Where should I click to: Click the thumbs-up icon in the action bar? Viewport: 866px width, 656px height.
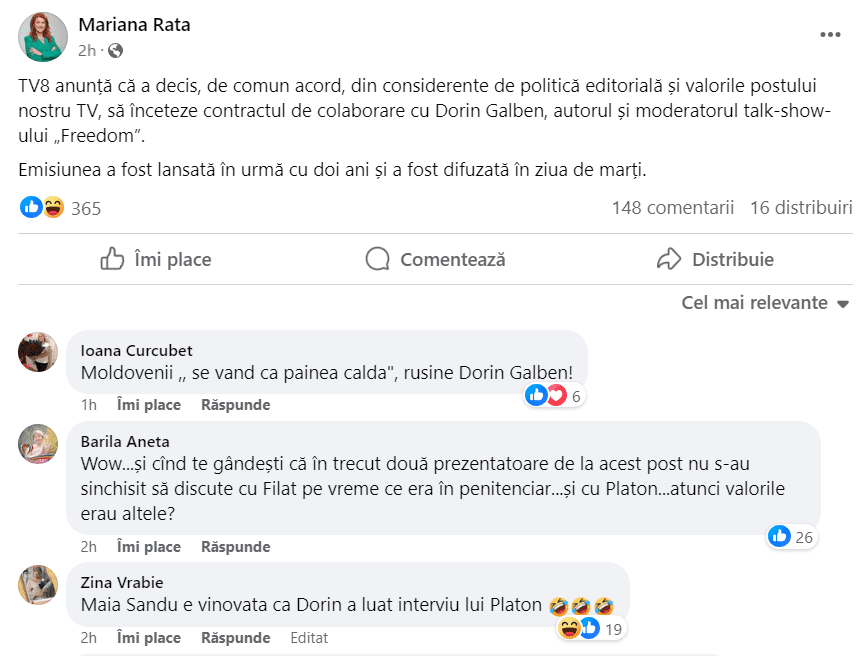(x=112, y=259)
